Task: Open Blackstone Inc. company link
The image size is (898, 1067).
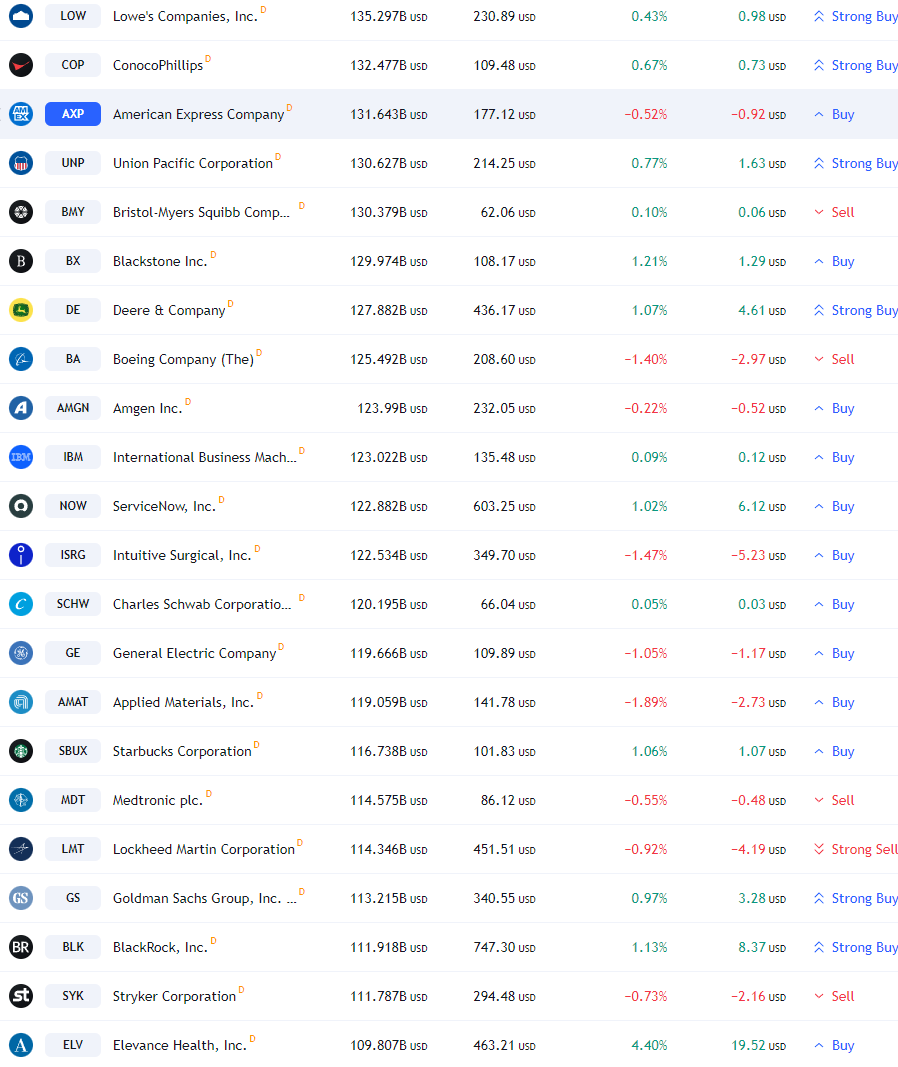Action: [x=160, y=261]
